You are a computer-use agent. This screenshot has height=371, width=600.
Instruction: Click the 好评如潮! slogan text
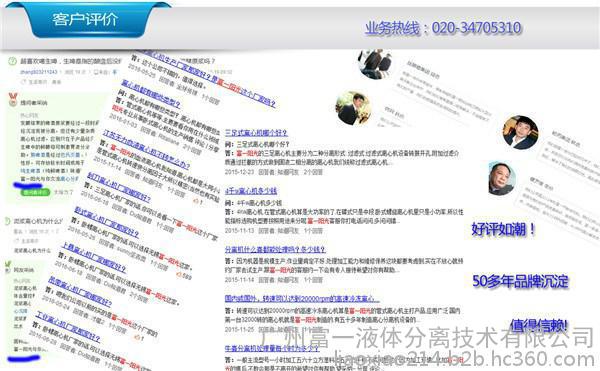503,229
